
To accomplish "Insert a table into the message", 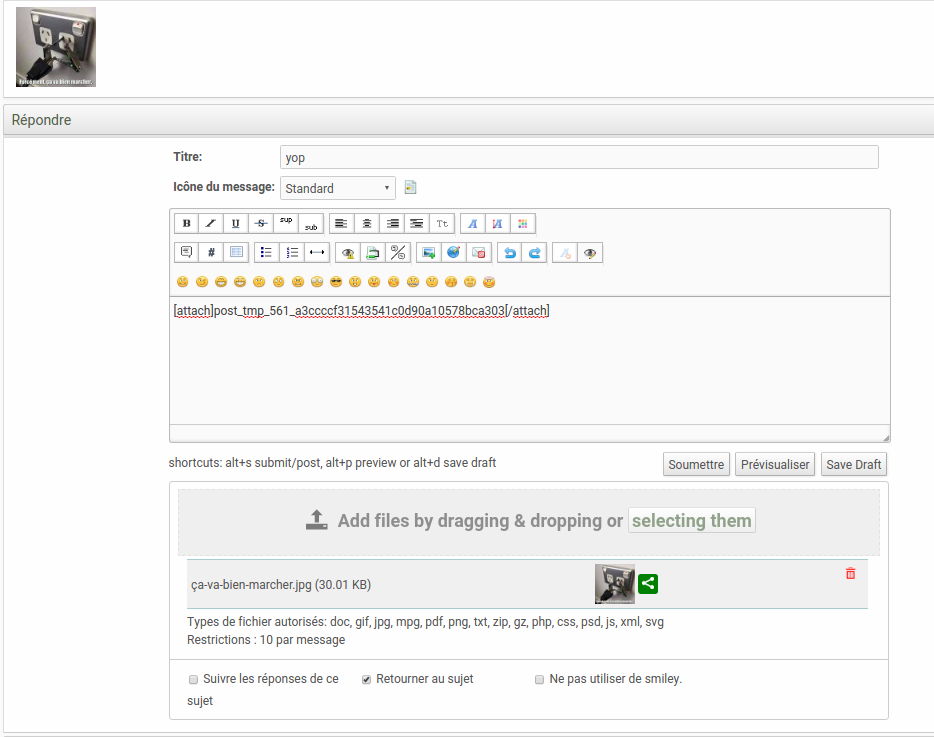I will [x=237, y=253].
